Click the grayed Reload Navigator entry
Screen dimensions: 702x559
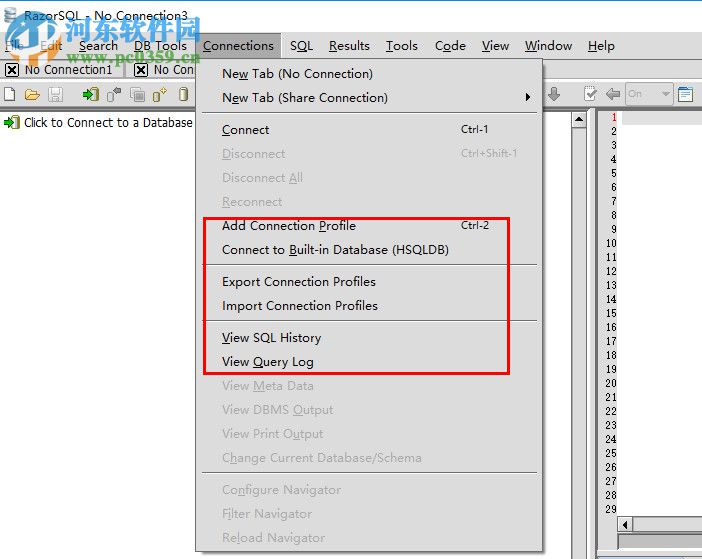(x=369, y=538)
